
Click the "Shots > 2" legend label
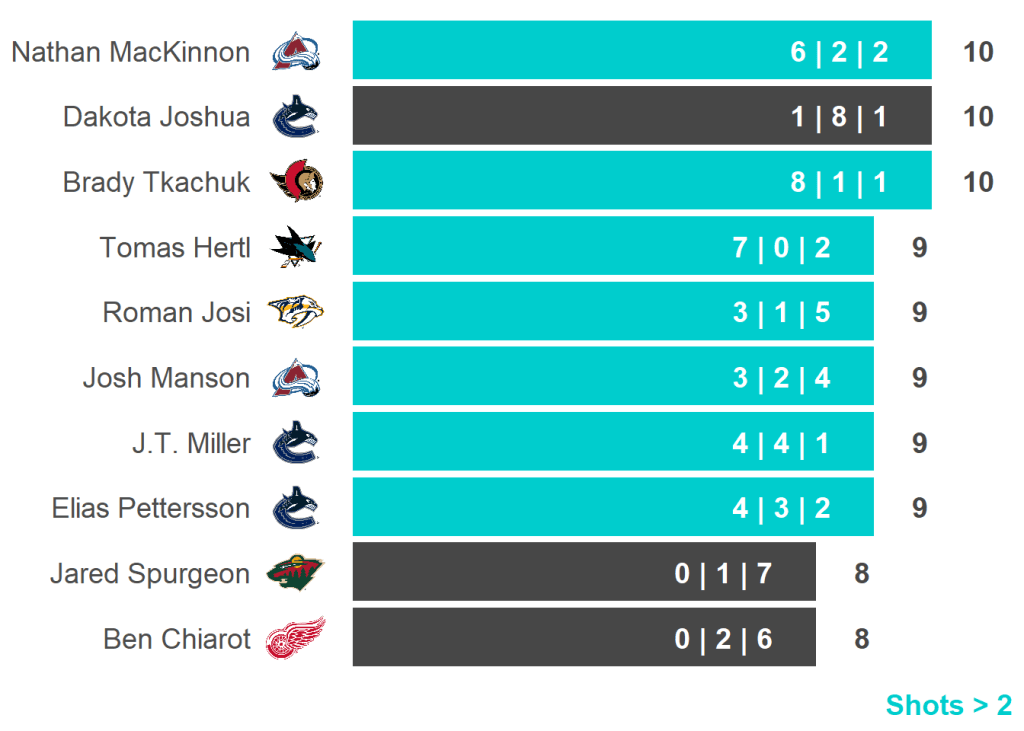pos(948,705)
